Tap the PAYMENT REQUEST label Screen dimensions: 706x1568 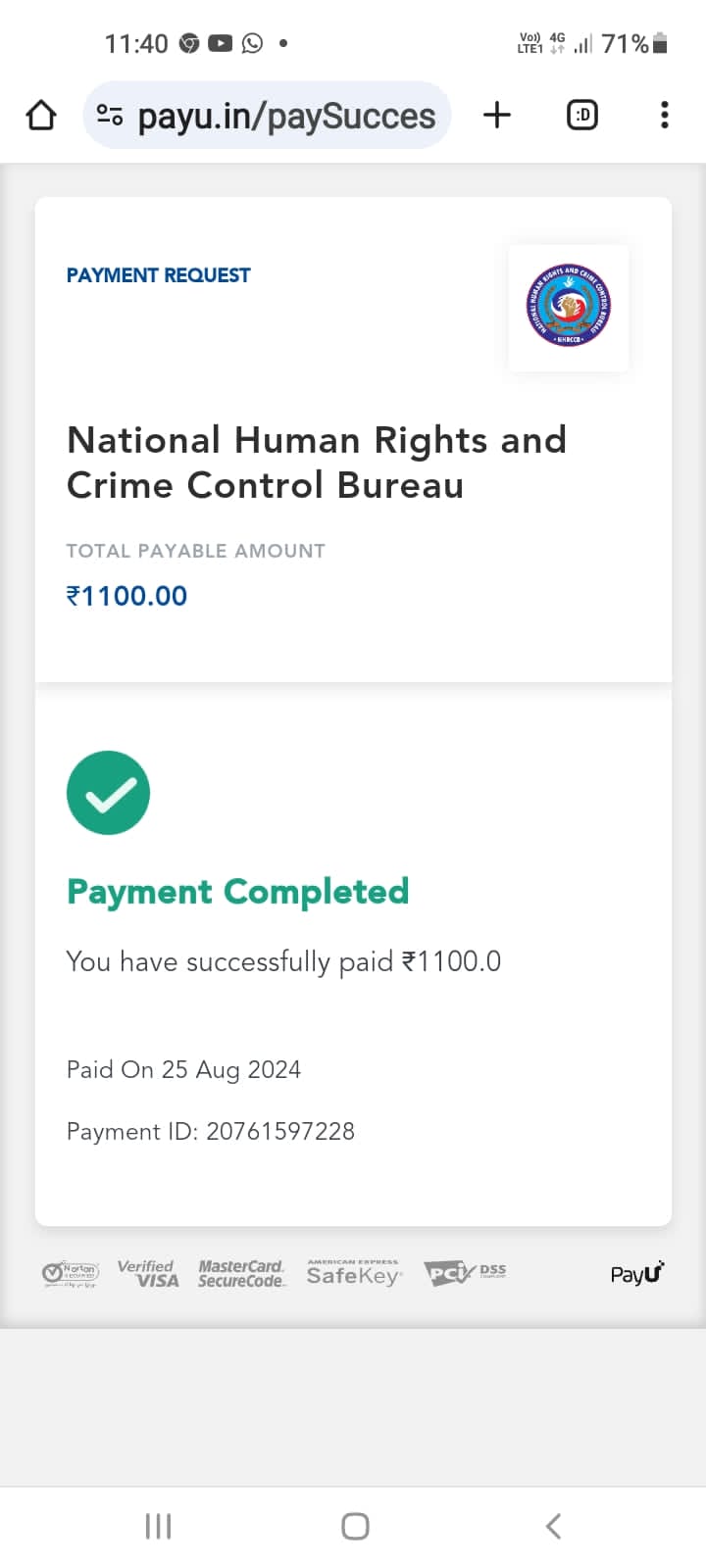(x=158, y=275)
